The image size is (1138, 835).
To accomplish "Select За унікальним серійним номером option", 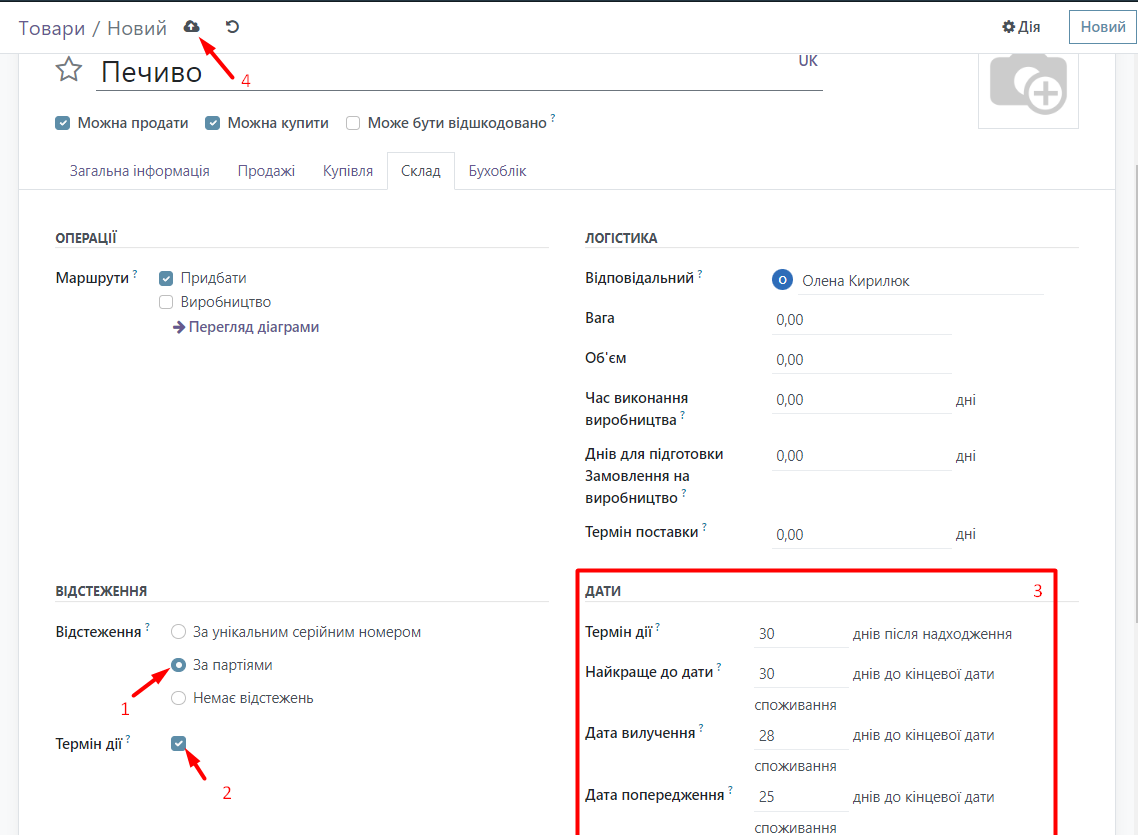I will tap(179, 632).
